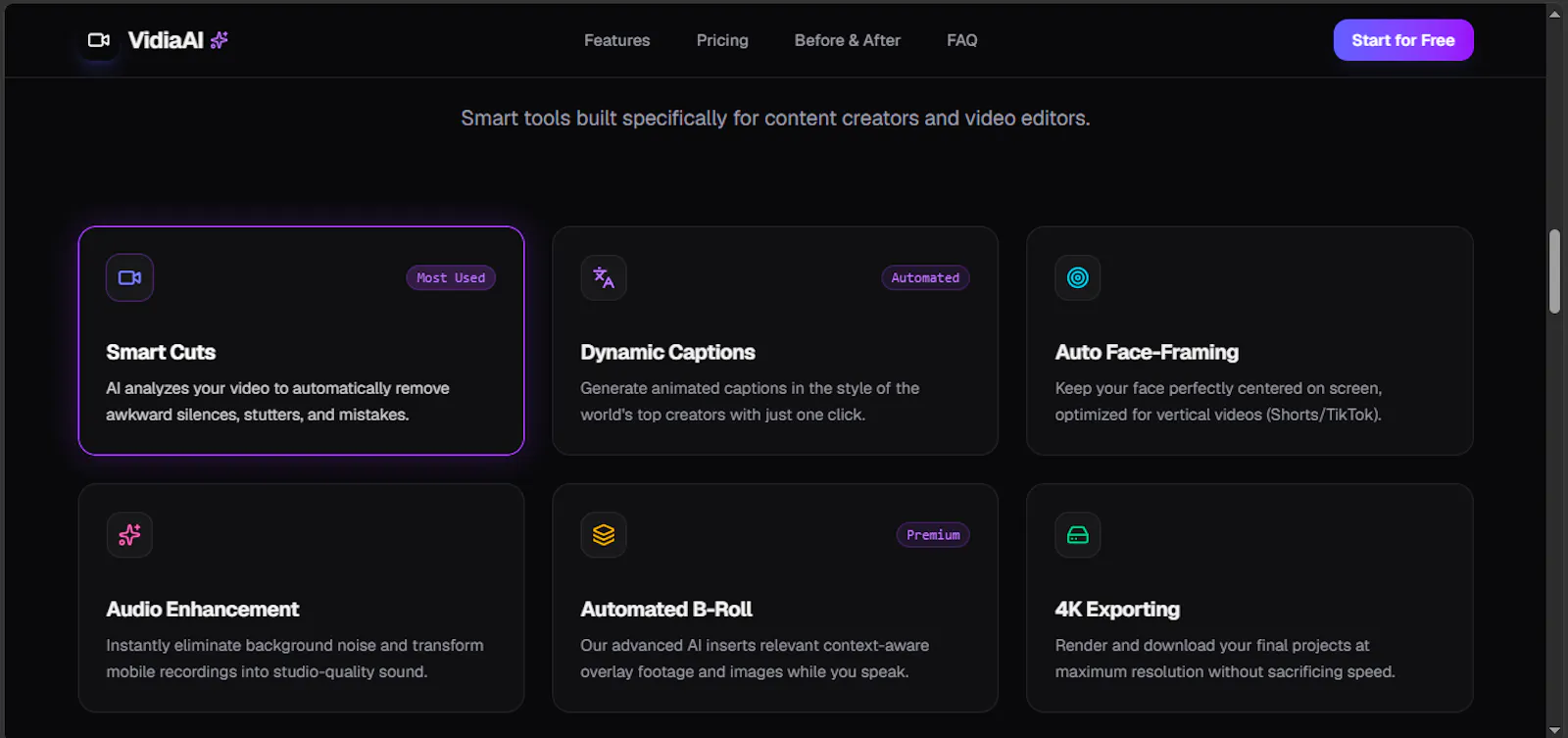Select the Smart Cuts heading
This screenshot has width=1568, height=738.
(161, 352)
